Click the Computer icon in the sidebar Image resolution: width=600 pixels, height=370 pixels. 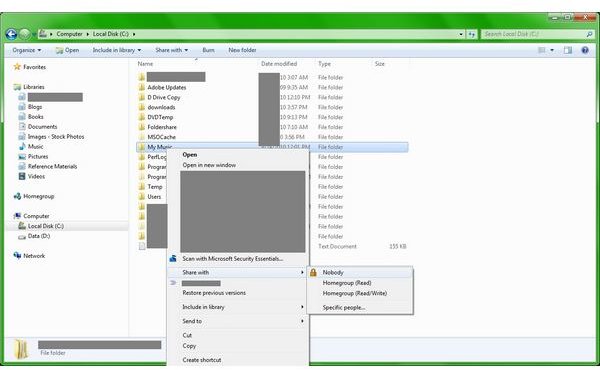click(x=17, y=216)
